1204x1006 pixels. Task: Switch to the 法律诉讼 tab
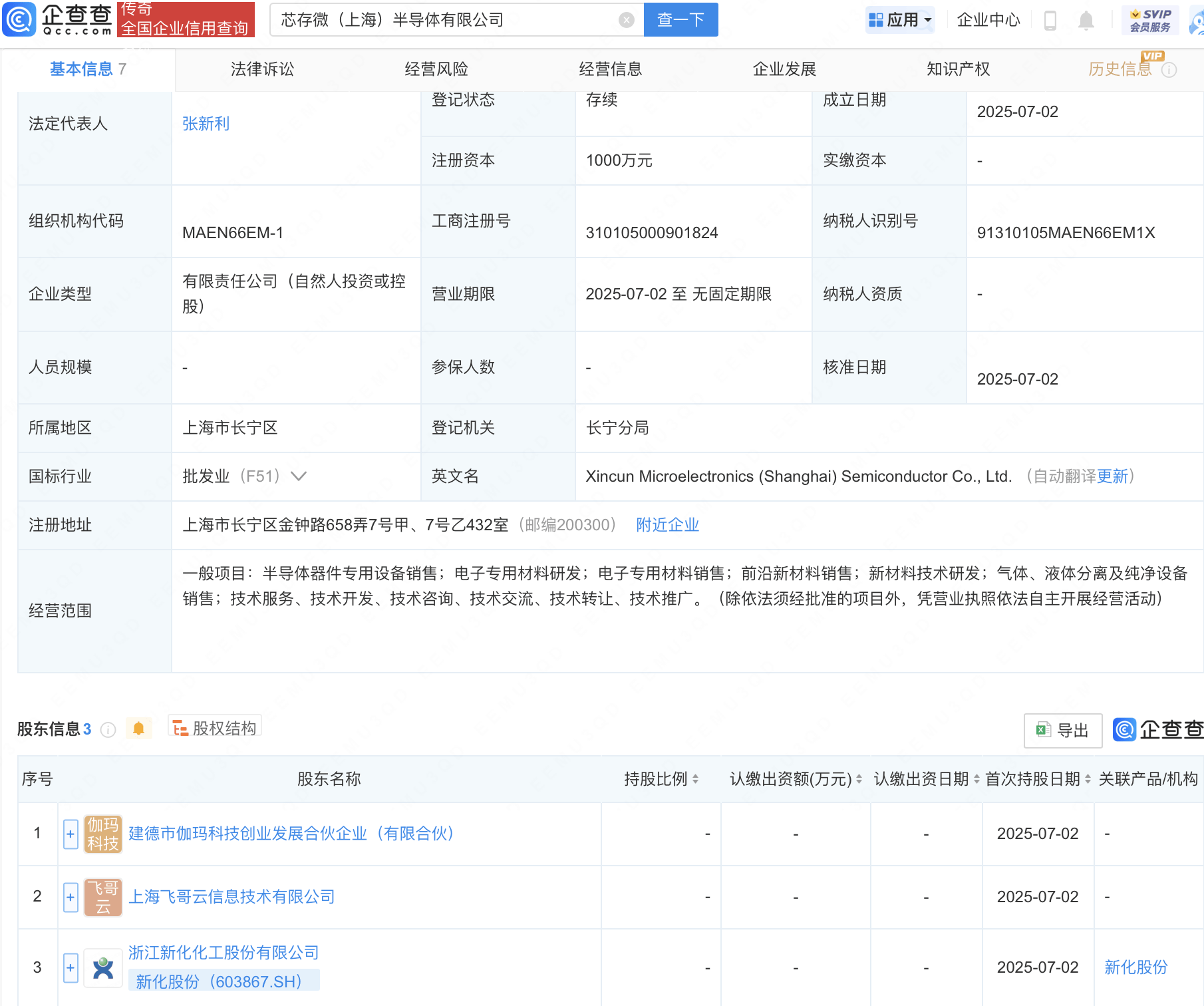coord(262,69)
